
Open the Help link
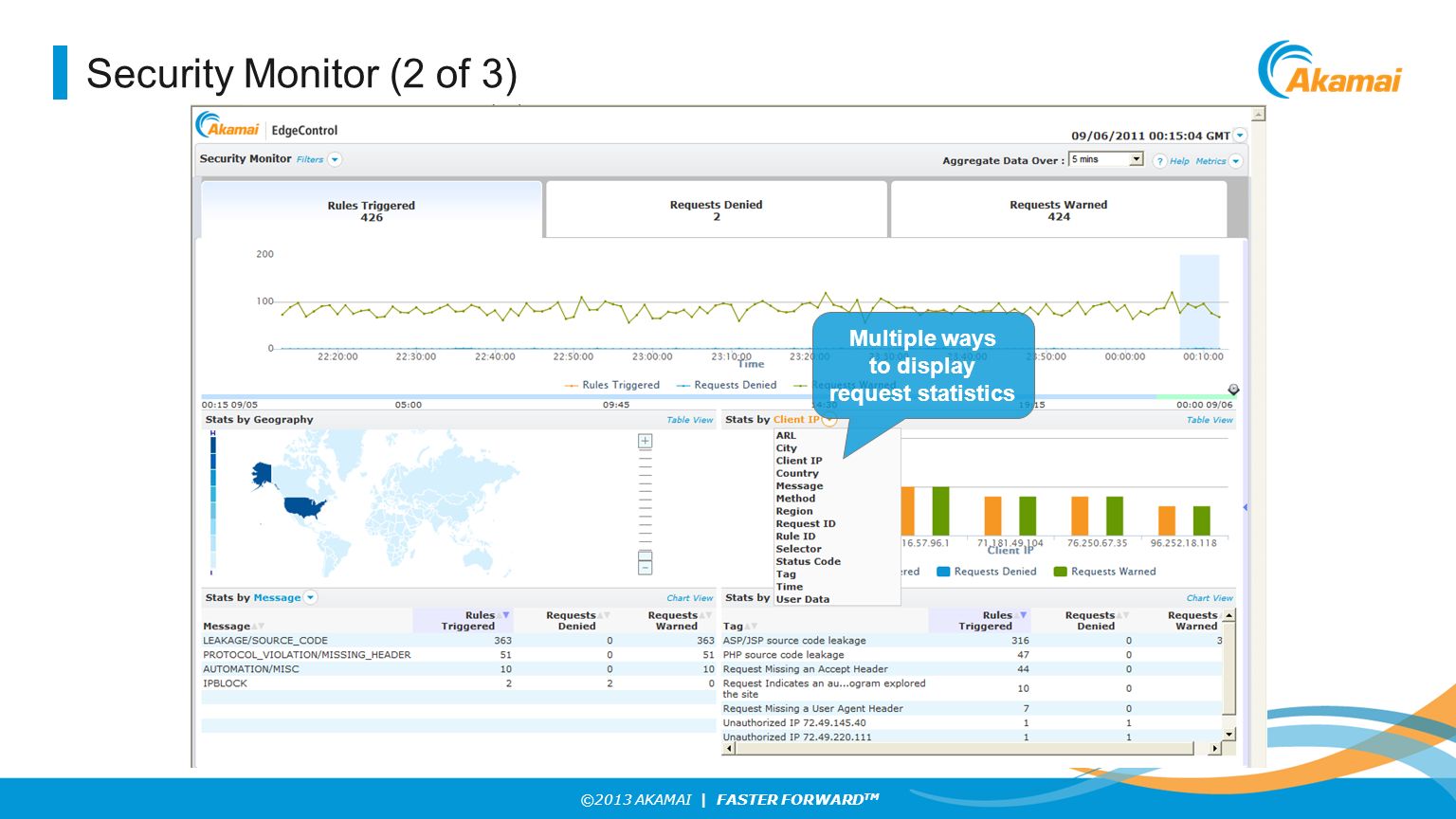[1179, 161]
